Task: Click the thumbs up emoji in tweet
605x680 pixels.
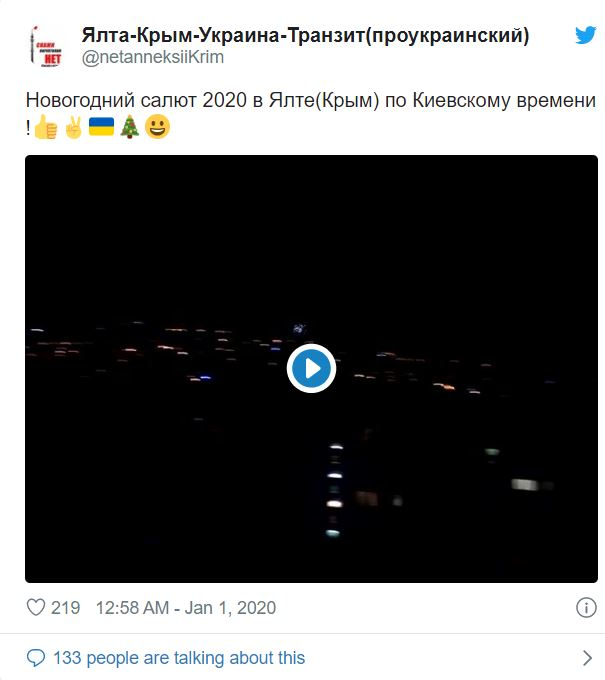Action: (46, 127)
